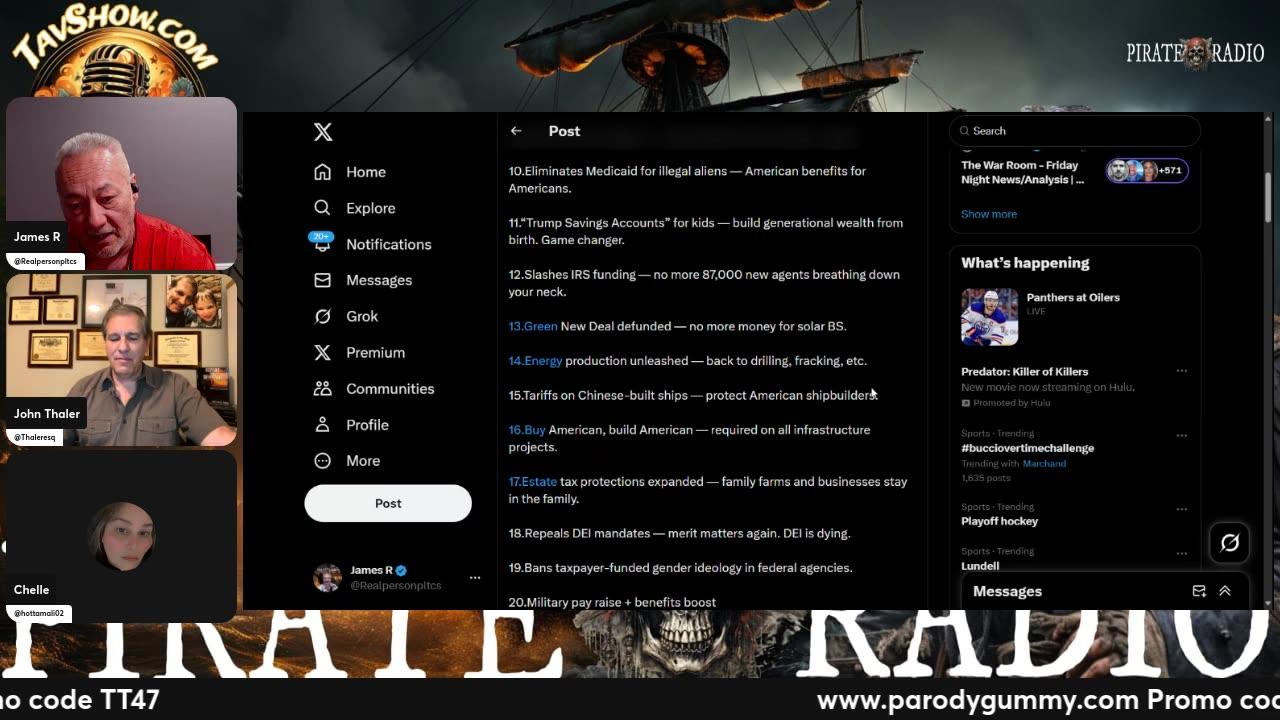Click the +571 listeners avatar badge
The height and width of the screenshot is (720, 1280).
point(1147,171)
